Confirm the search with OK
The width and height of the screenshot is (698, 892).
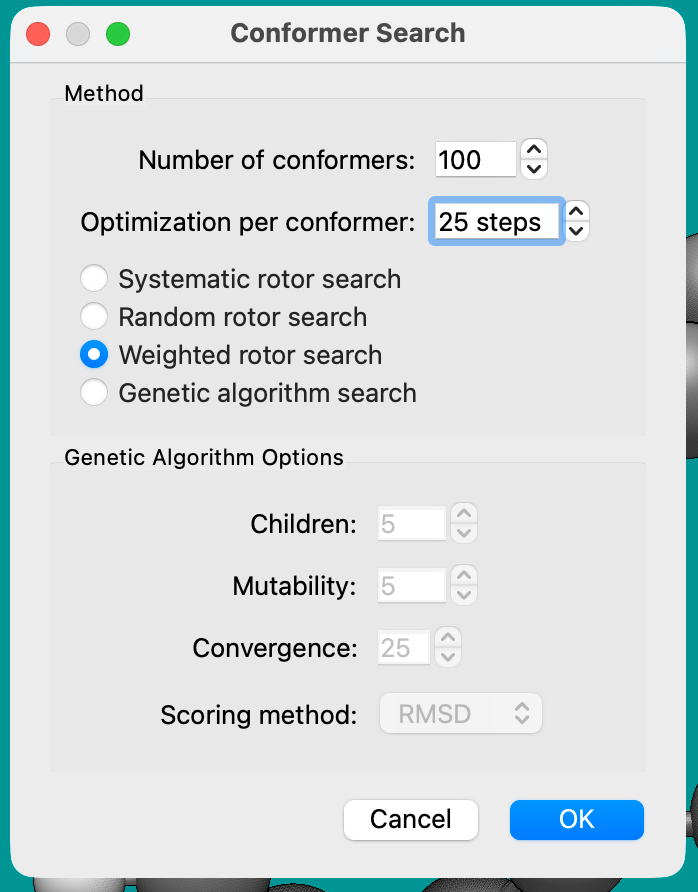click(577, 820)
